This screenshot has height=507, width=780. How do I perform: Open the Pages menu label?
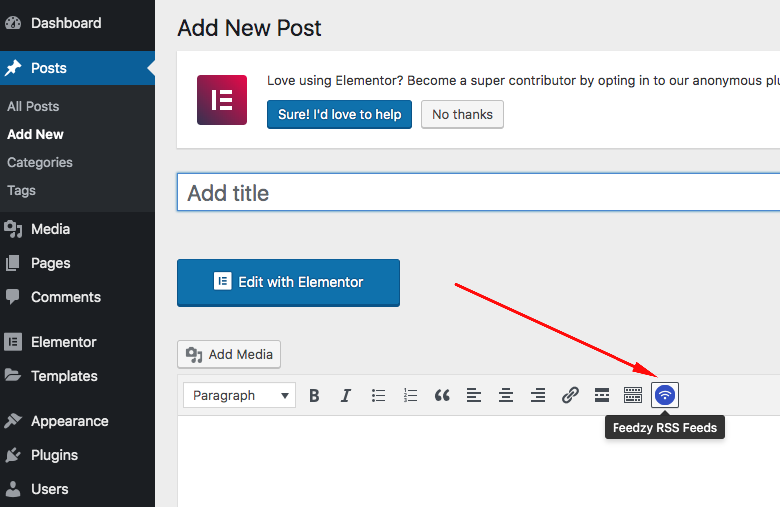pos(51,263)
